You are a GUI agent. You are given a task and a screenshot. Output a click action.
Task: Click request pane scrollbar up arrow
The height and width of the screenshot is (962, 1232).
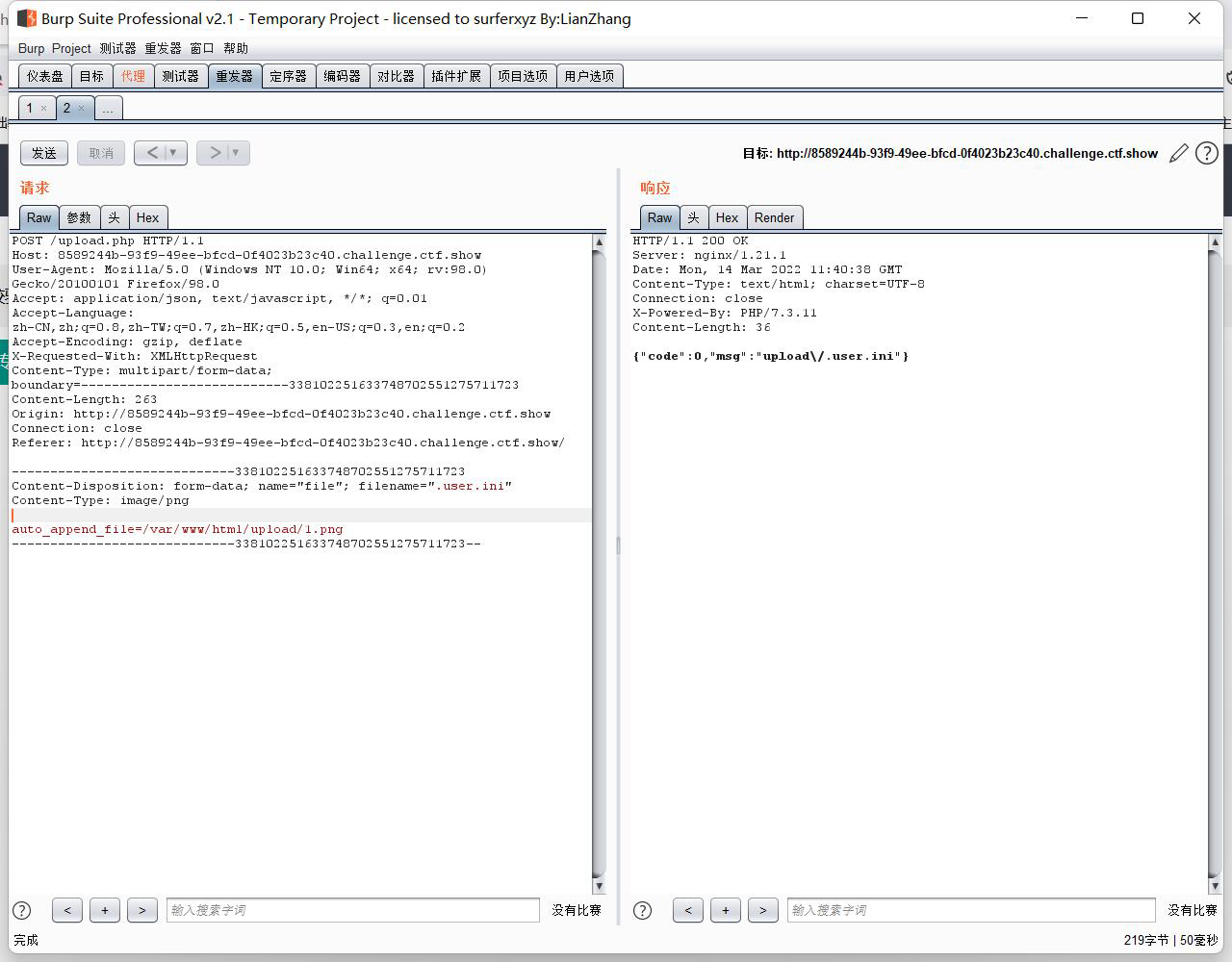(599, 242)
